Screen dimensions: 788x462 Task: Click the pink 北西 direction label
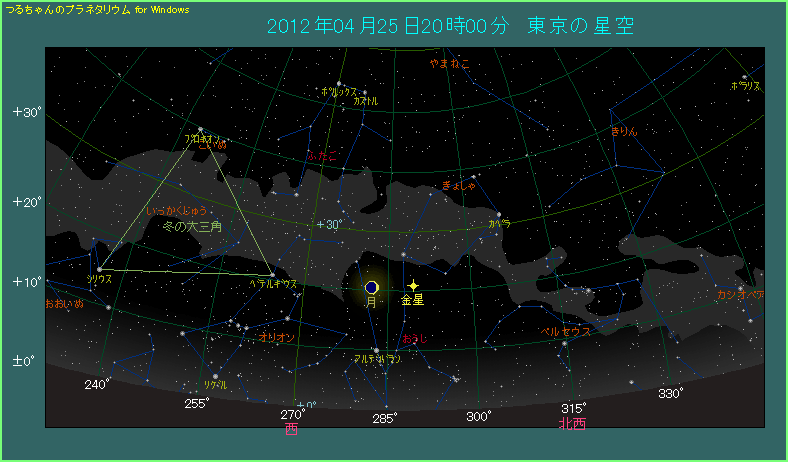pyautogui.click(x=572, y=424)
